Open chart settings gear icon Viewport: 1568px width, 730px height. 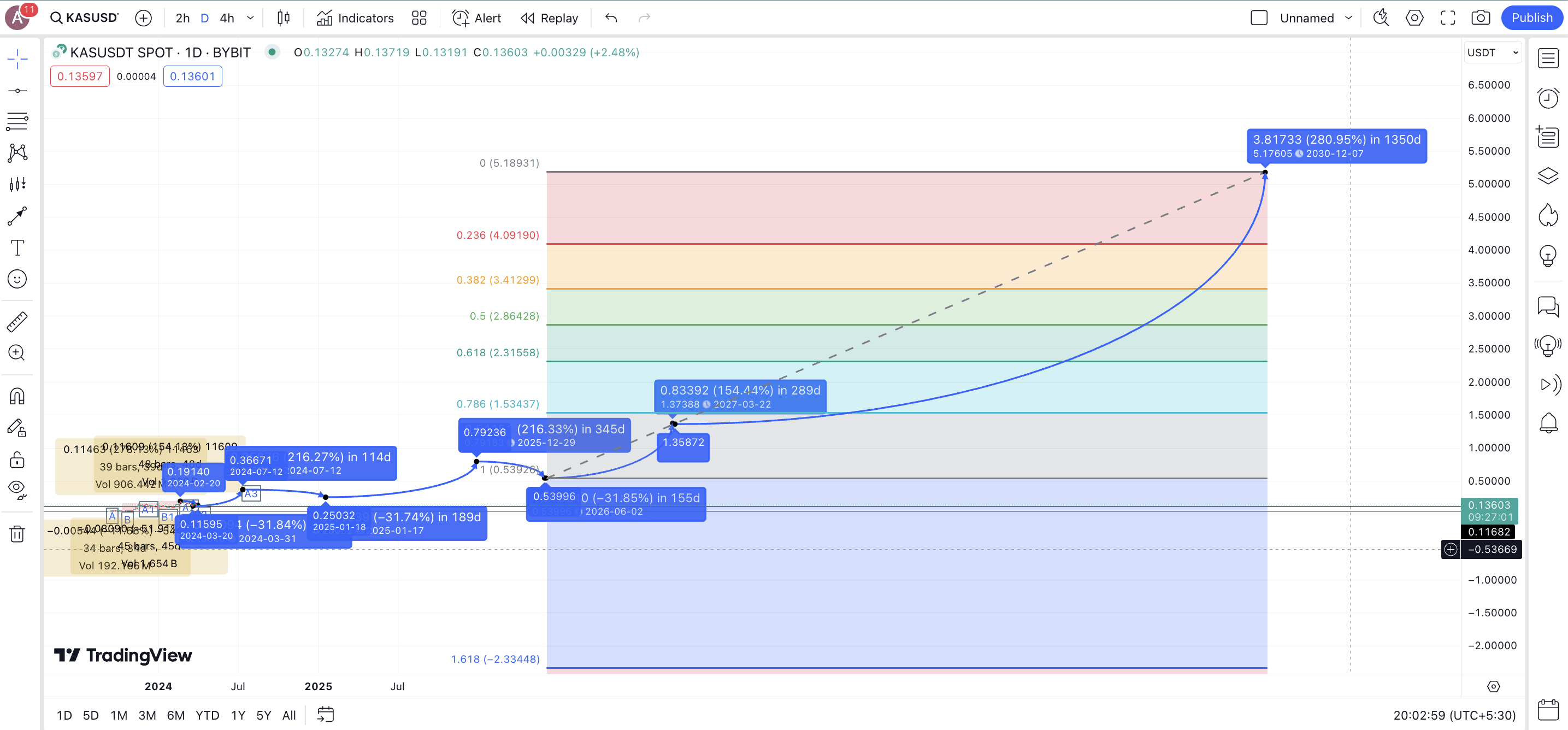click(x=1414, y=17)
